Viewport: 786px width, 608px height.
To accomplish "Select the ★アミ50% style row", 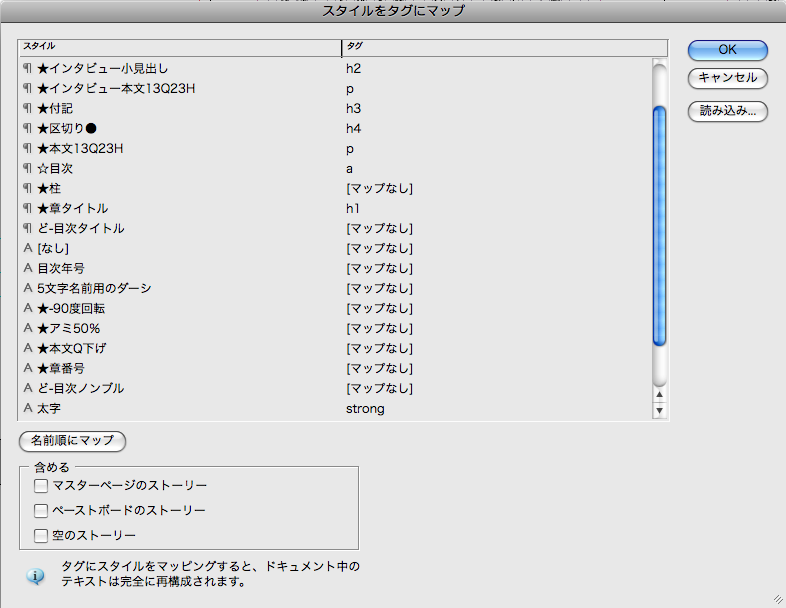I will (335, 329).
